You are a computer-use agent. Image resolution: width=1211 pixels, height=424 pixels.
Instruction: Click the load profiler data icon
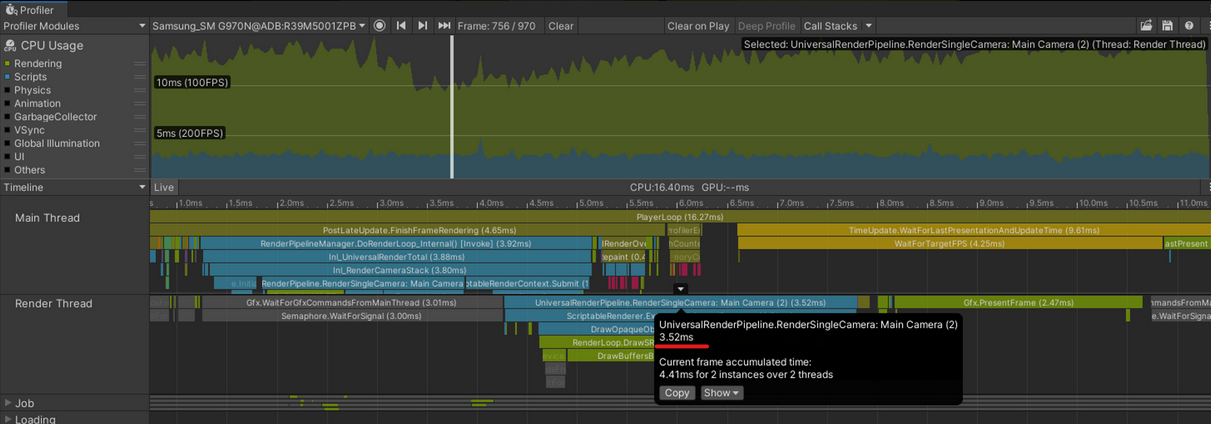tap(1147, 26)
